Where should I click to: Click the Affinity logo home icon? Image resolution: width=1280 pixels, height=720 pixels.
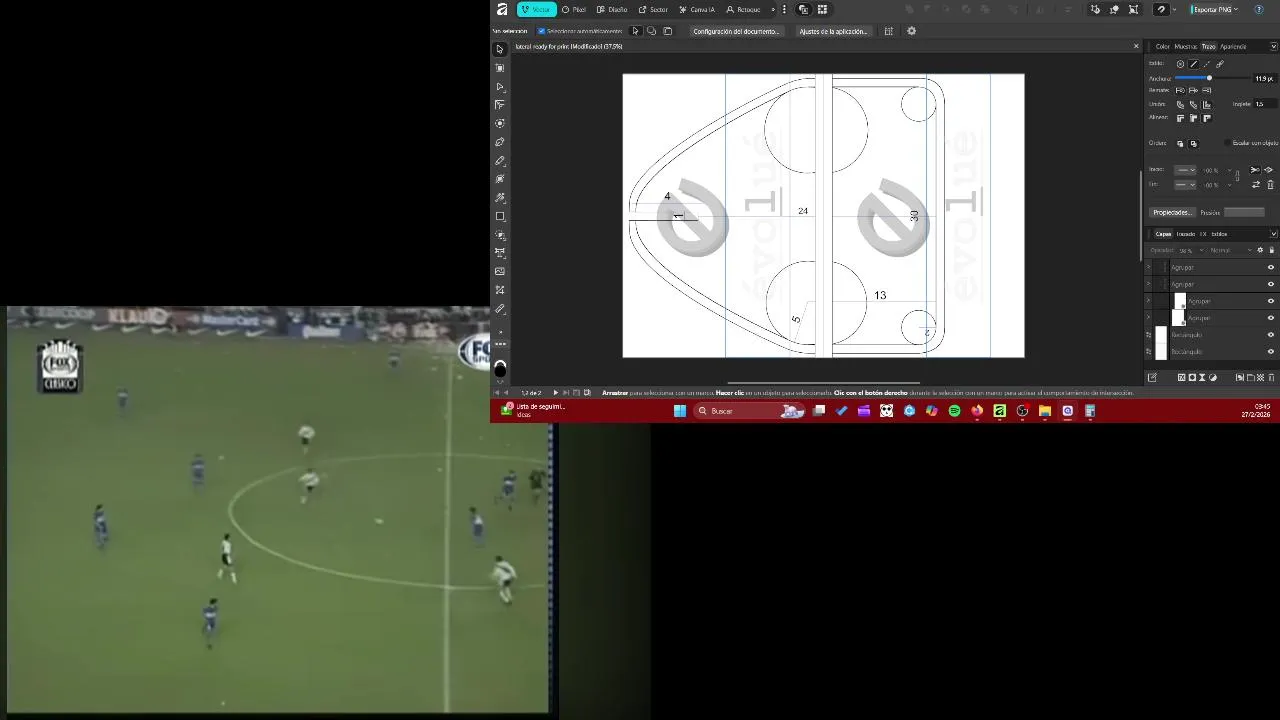pyautogui.click(x=502, y=9)
